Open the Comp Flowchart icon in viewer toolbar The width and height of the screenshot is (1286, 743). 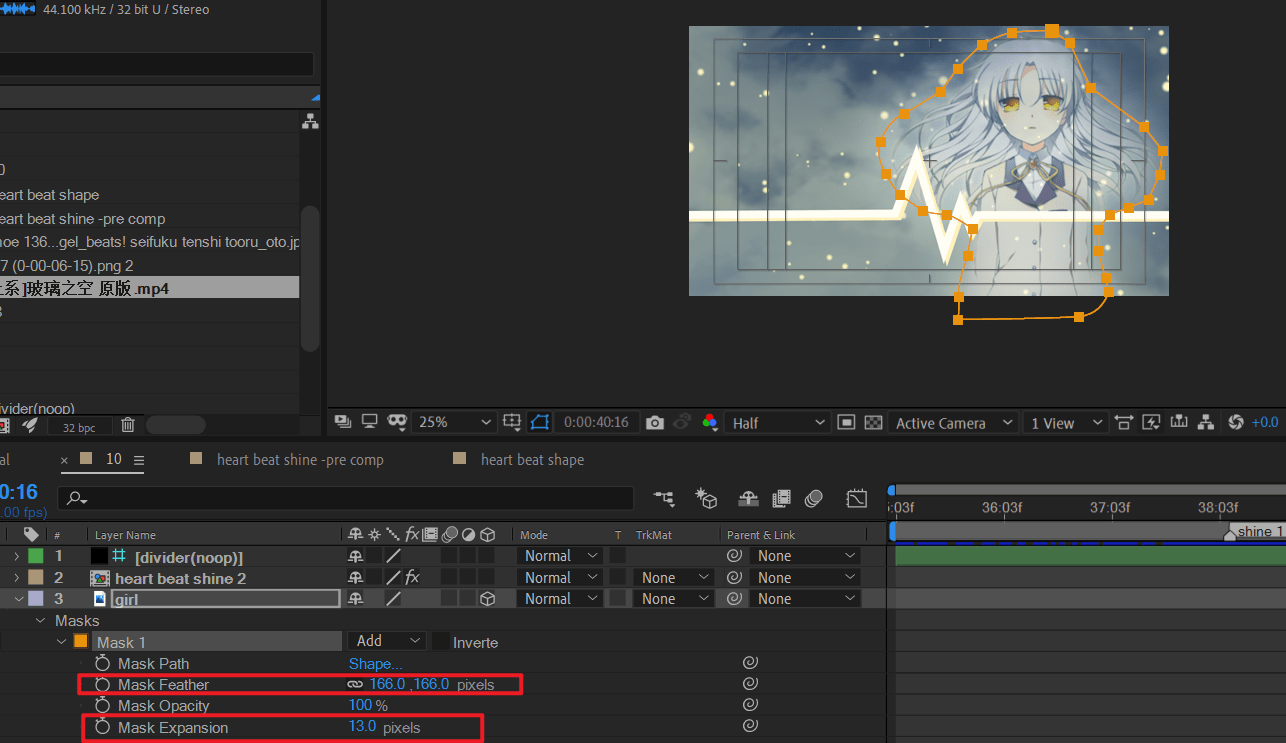(1205, 423)
